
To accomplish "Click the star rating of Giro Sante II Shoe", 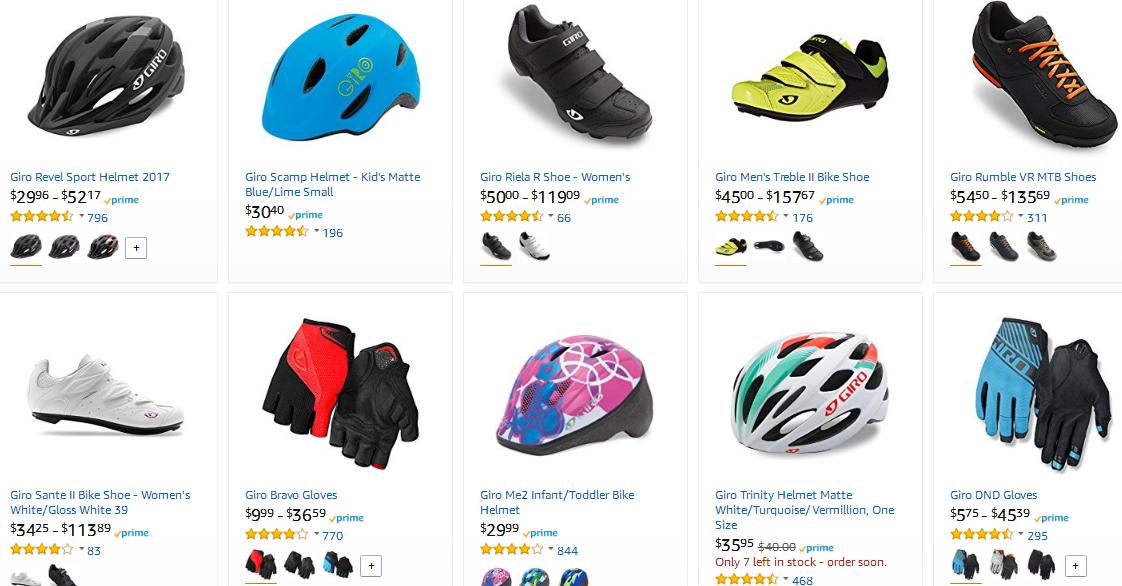I will [42, 550].
